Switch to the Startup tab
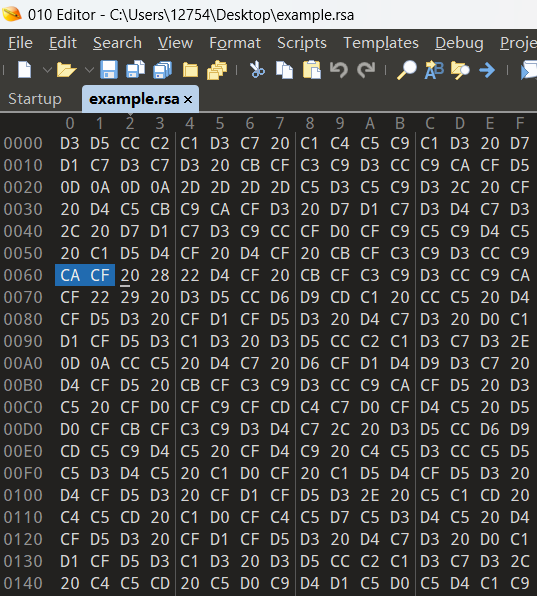The height and width of the screenshot is (596, 537). tap(35, 99)
